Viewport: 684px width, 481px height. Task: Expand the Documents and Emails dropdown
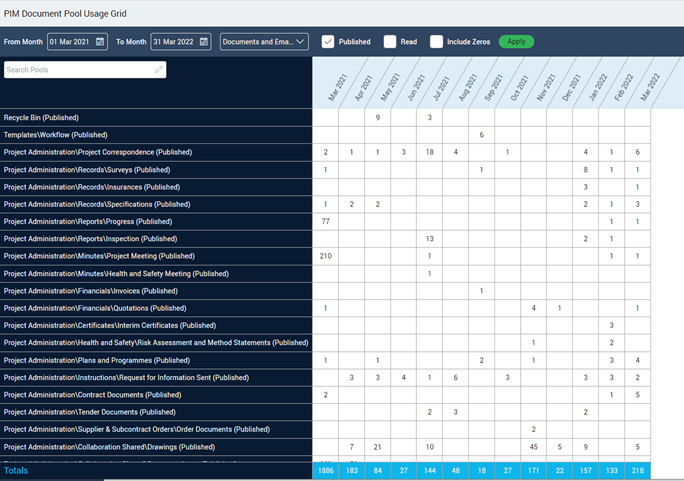tap(264, 42)
